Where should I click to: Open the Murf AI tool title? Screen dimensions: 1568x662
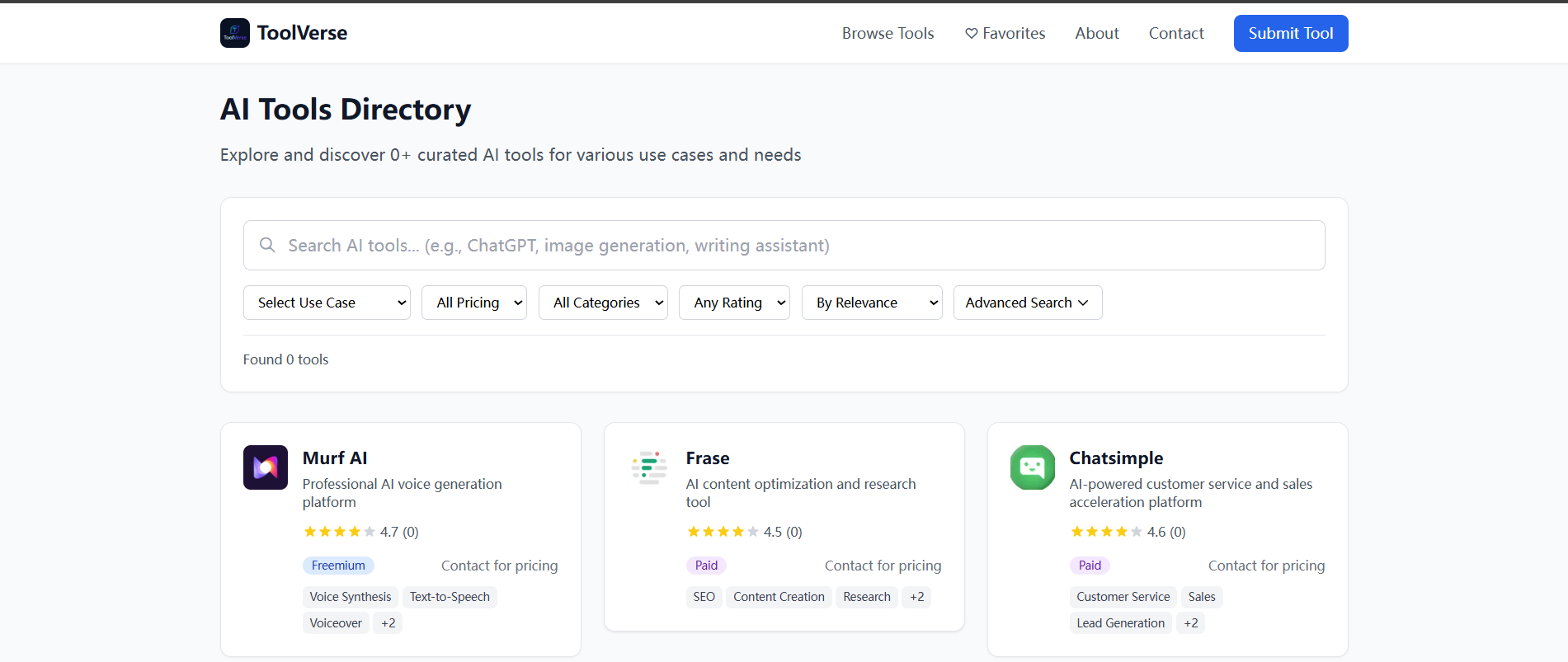[335, 458]
